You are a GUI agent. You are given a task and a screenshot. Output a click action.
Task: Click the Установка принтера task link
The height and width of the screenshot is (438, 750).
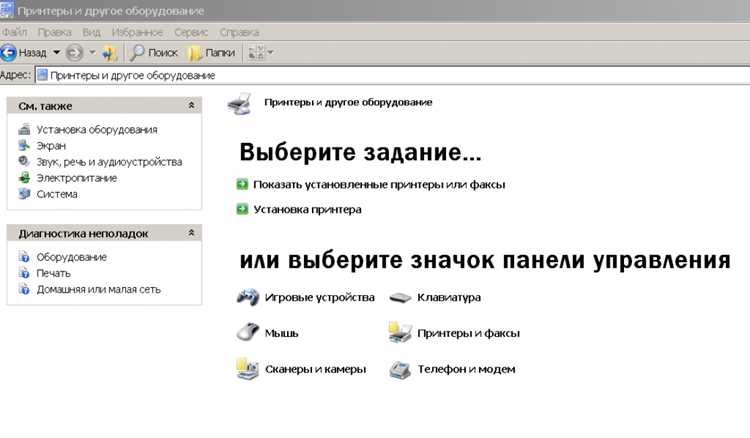(x=307, y=209)
